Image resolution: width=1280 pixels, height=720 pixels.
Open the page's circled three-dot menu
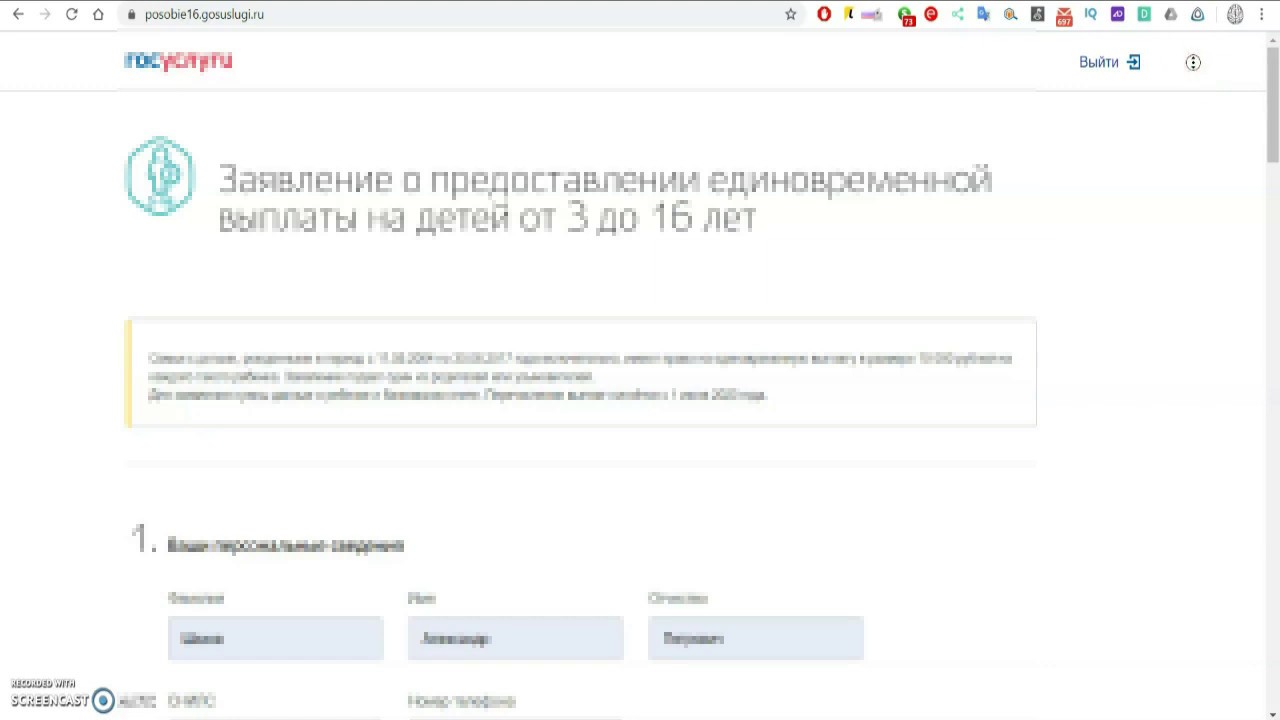(x=1193, y=62)
